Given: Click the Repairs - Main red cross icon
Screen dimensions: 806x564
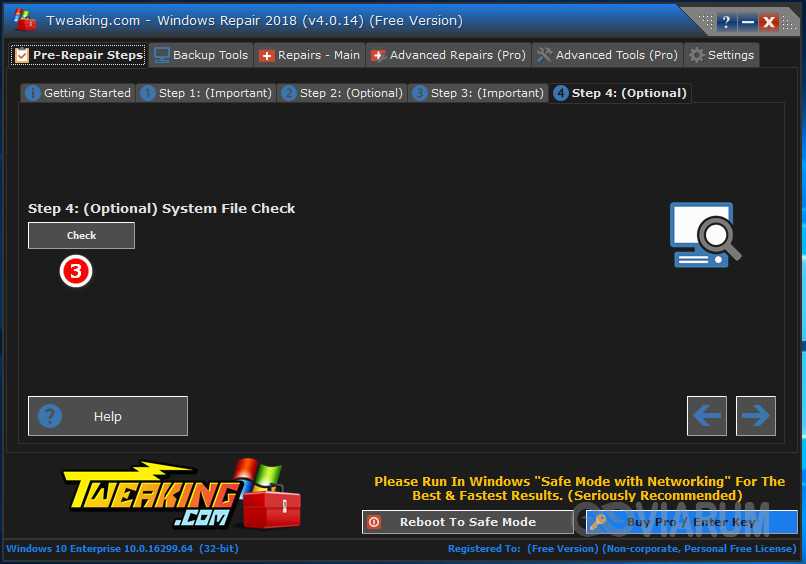Looking at the screenshot, I should (266, 56).
